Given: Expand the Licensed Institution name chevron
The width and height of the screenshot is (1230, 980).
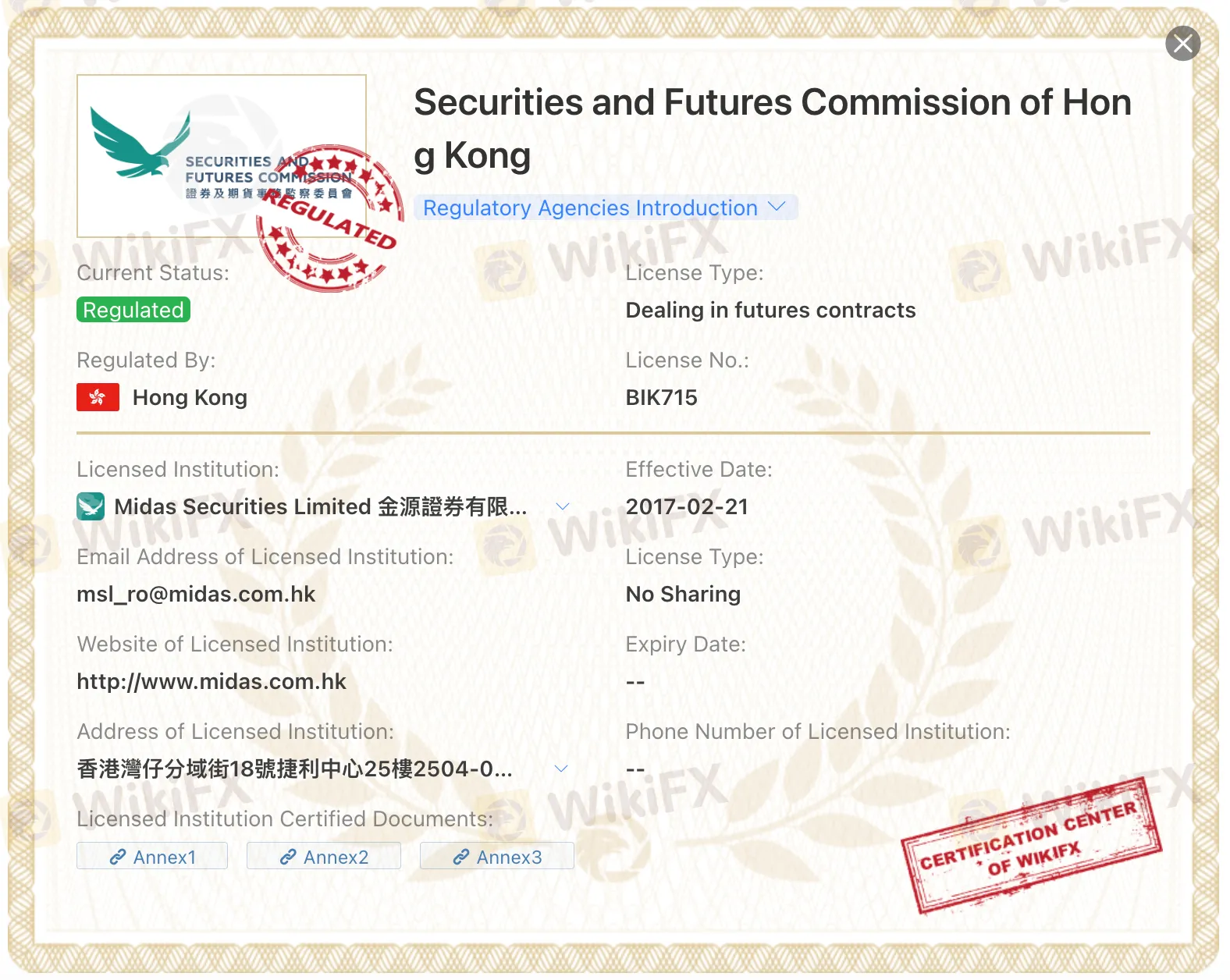Looking at the screenshot, I should [x=562, y=506].
